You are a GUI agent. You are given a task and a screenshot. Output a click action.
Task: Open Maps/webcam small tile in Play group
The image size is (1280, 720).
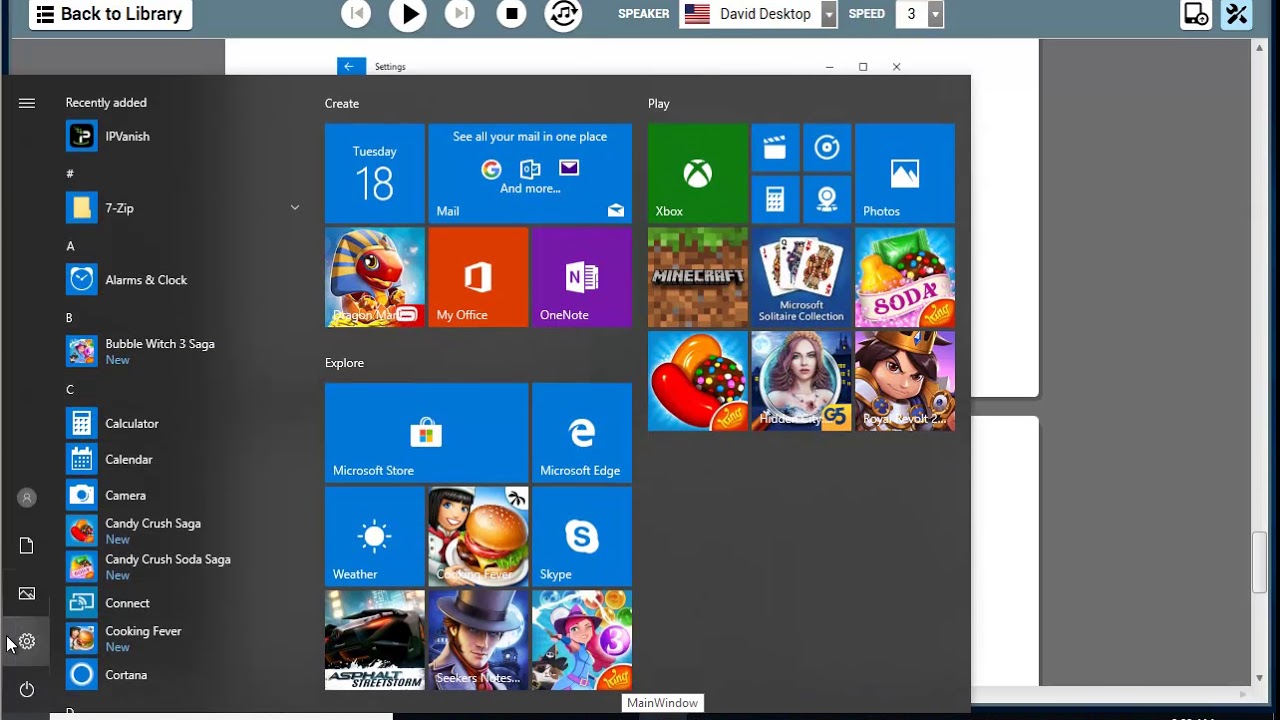(x=827, y=200)
